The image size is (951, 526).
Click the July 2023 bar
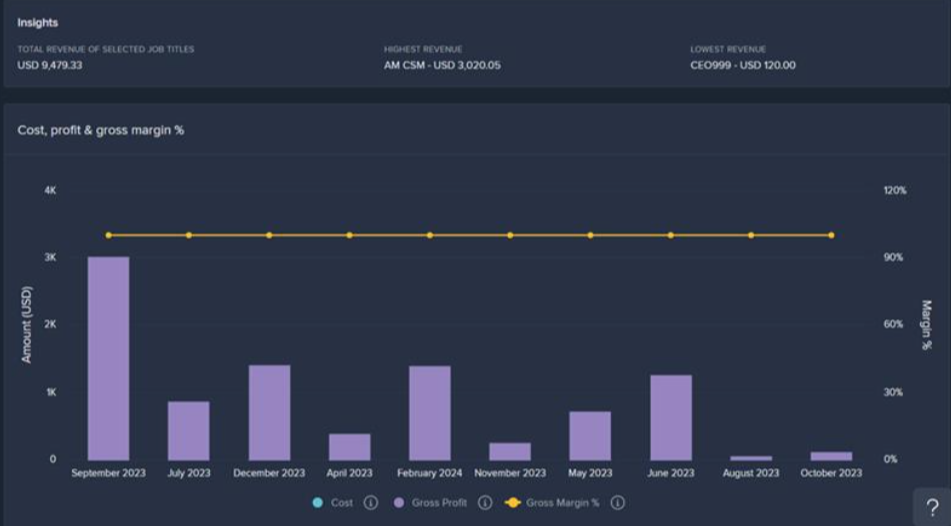(188, 431)
